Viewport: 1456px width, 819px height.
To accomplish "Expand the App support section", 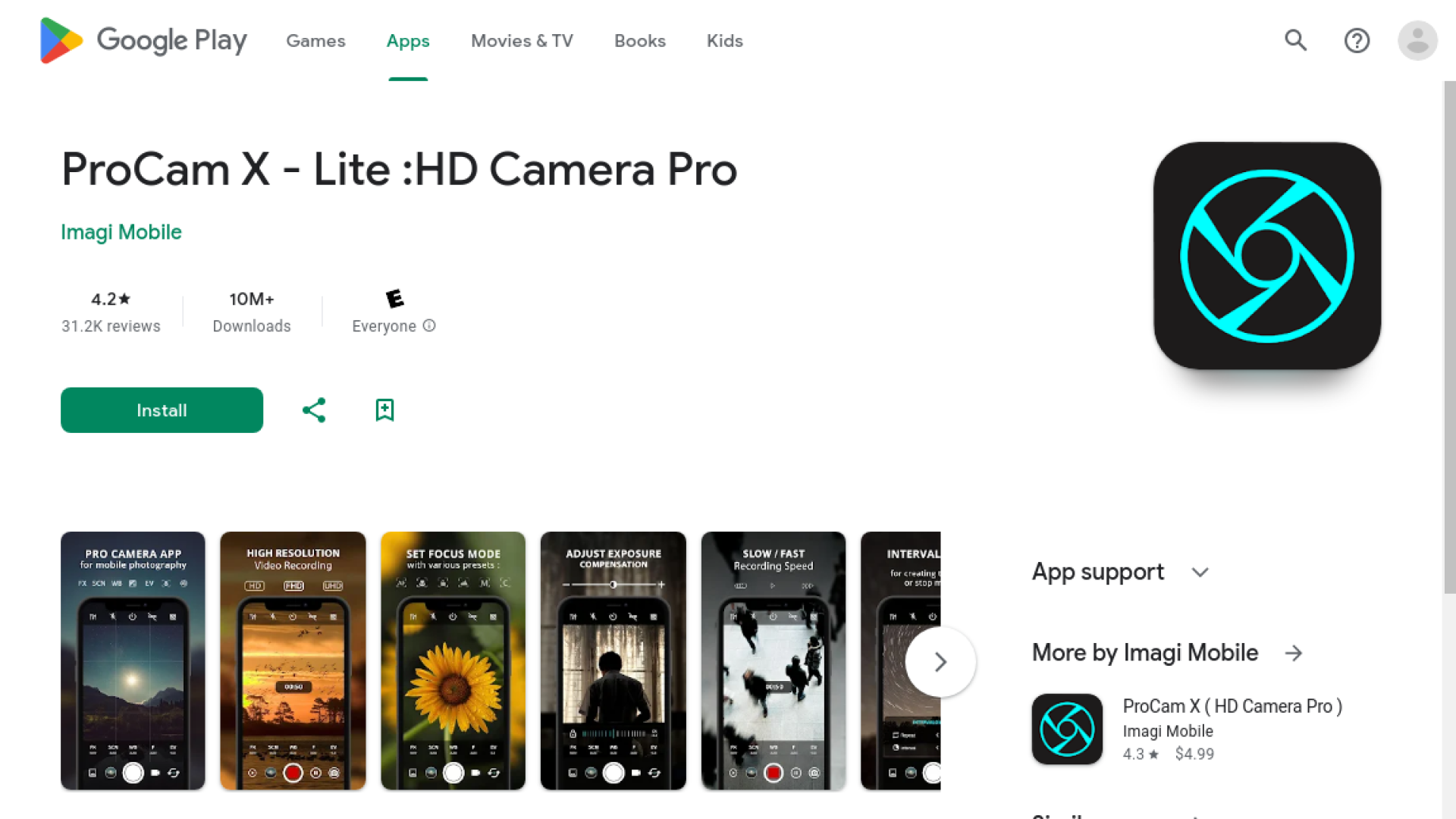I will [x=1200, y=572].
